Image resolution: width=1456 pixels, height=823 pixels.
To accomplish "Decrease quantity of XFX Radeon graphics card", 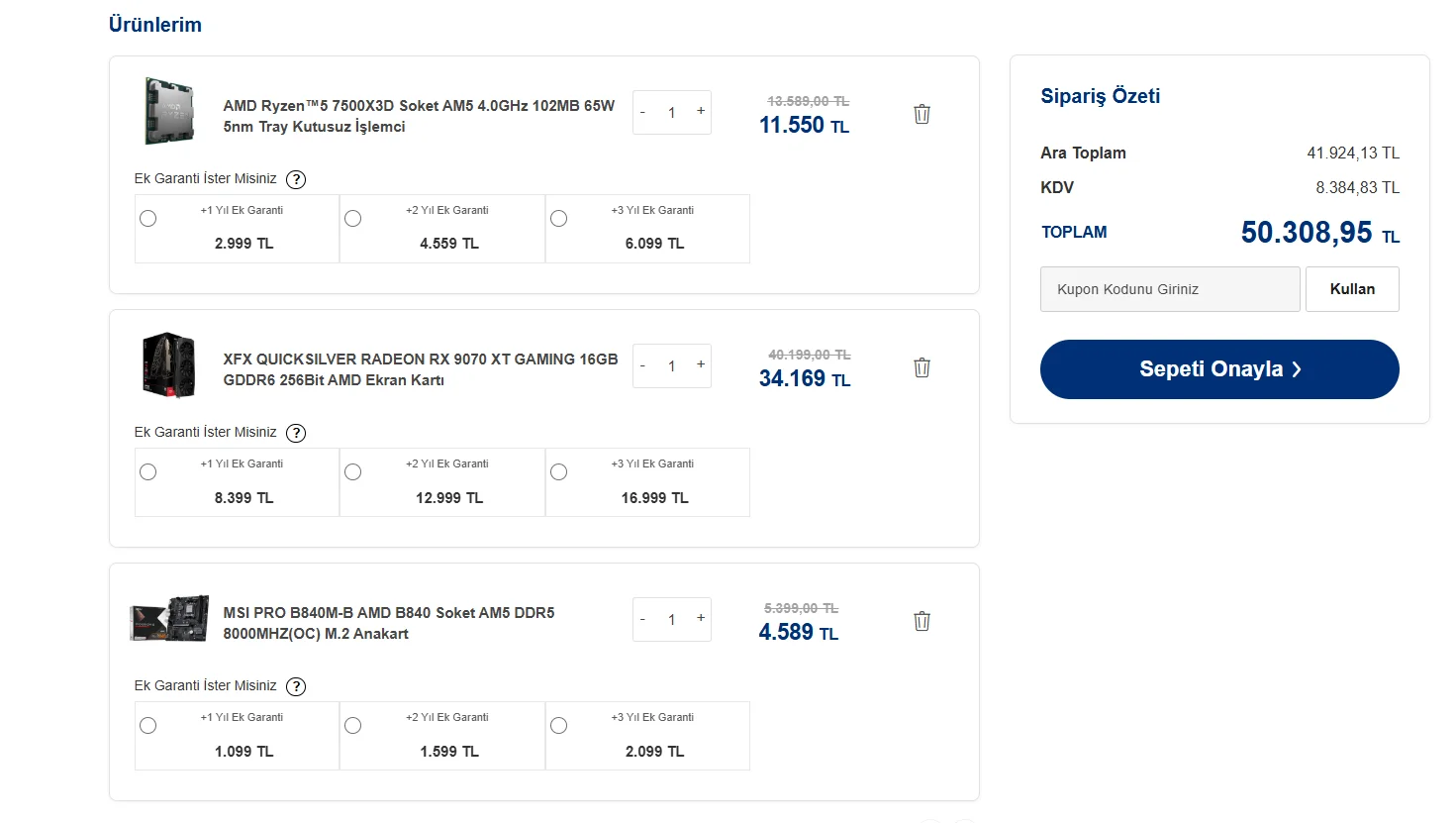I will 642,366.
